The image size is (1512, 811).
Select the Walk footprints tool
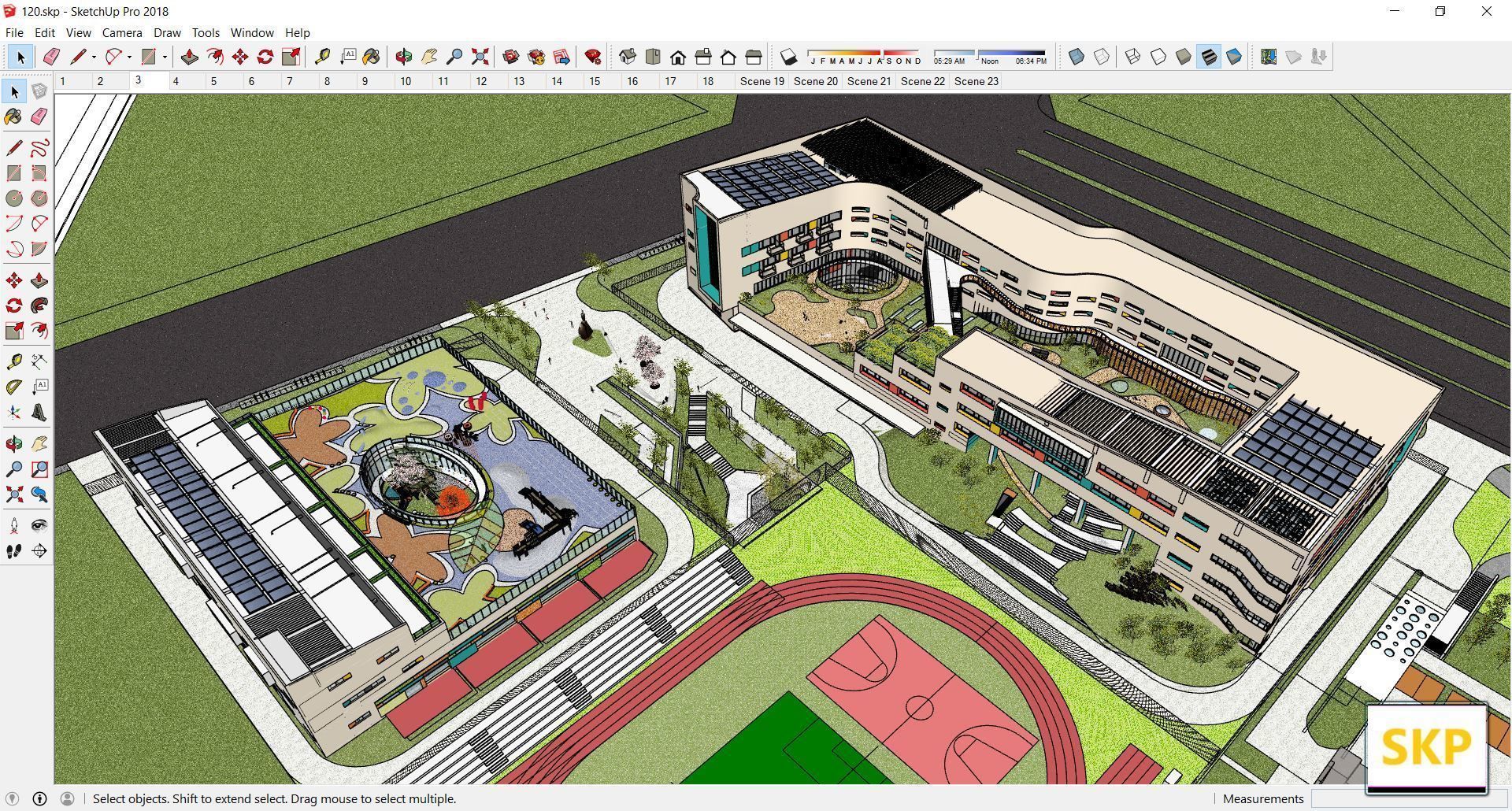click(x=14, y=551)
